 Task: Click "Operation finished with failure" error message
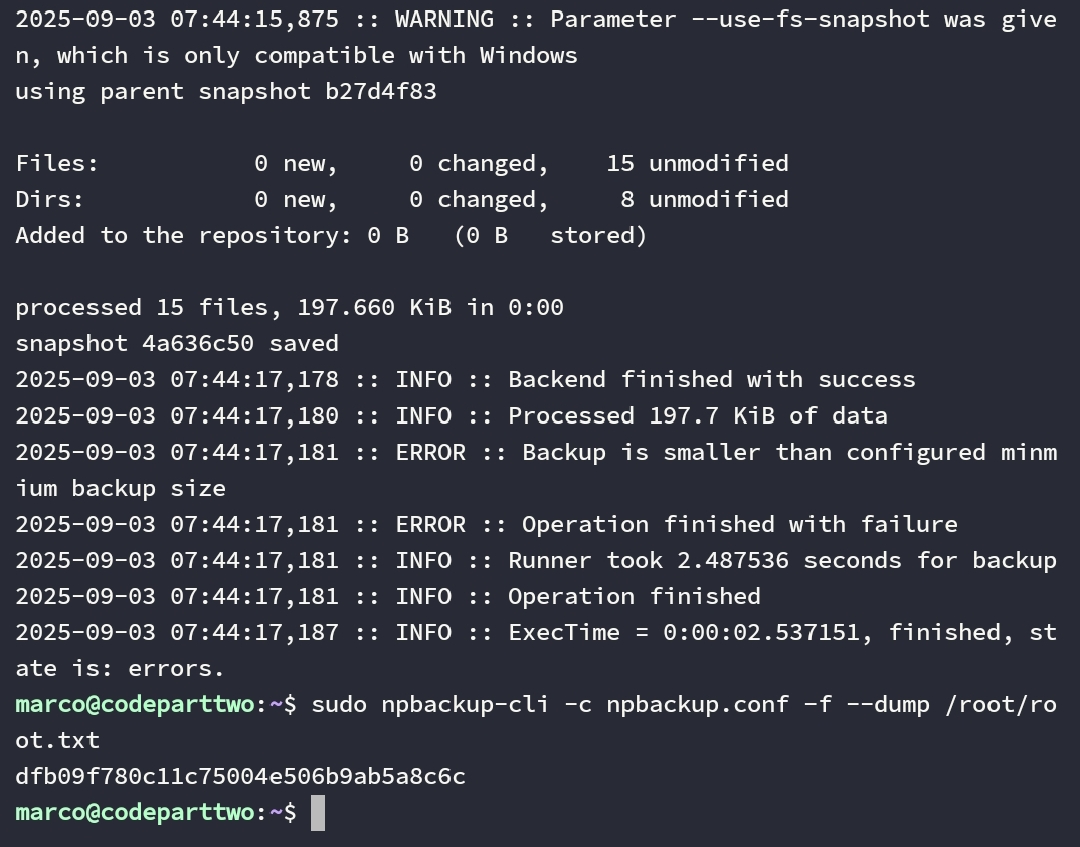click(x=739, y=524)
